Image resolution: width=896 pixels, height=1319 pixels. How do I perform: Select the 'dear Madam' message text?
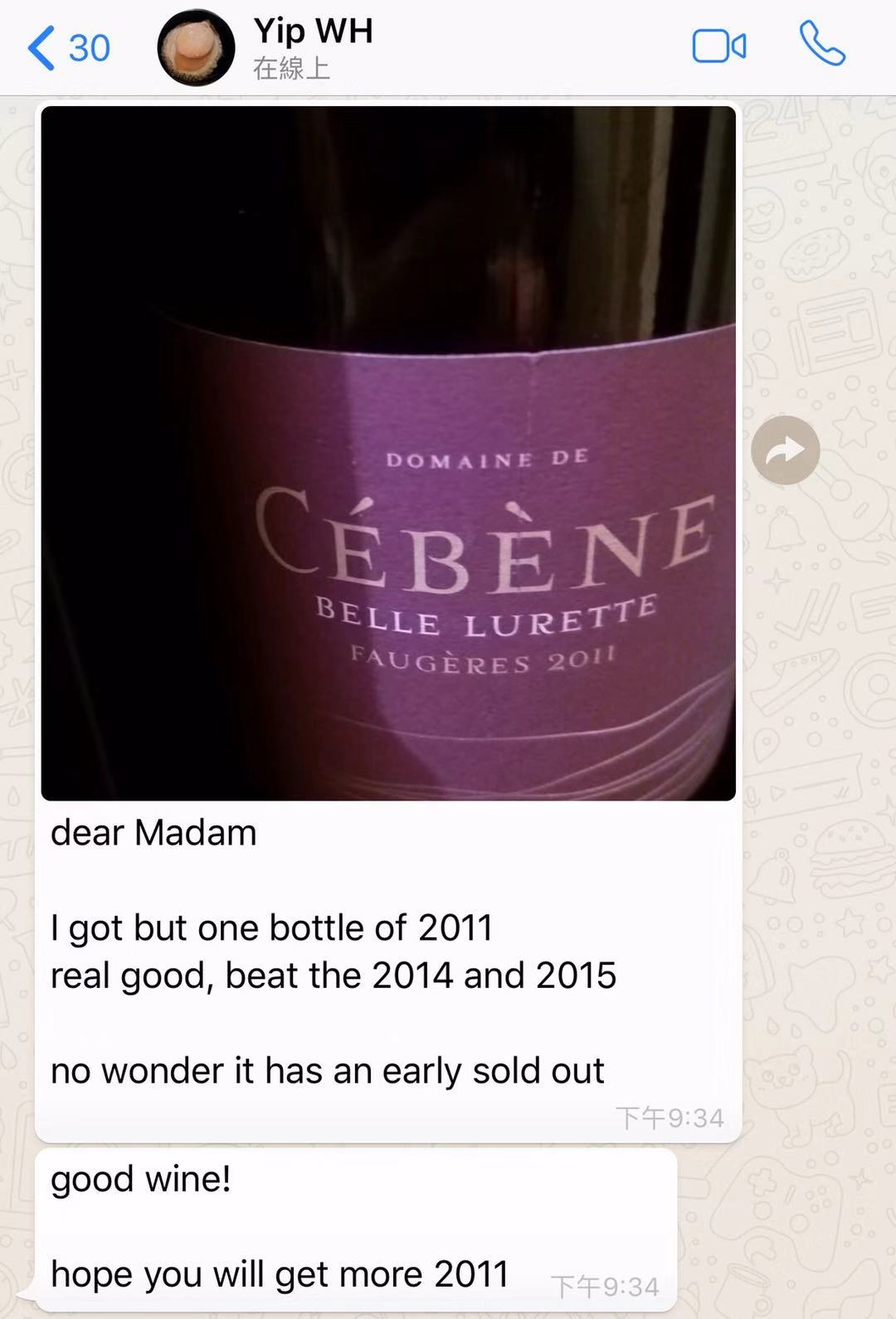pyautogui.click(x=153, y=833)
